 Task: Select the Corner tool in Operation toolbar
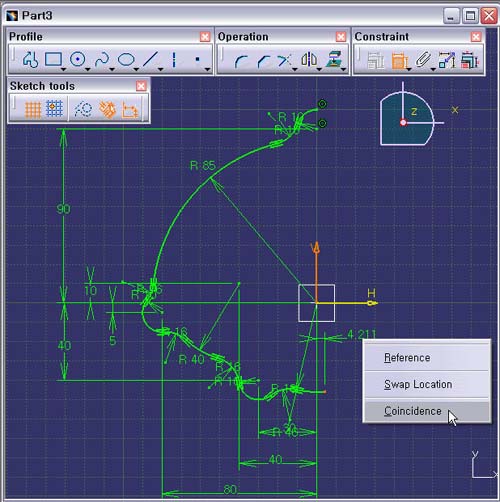(241, 61)
